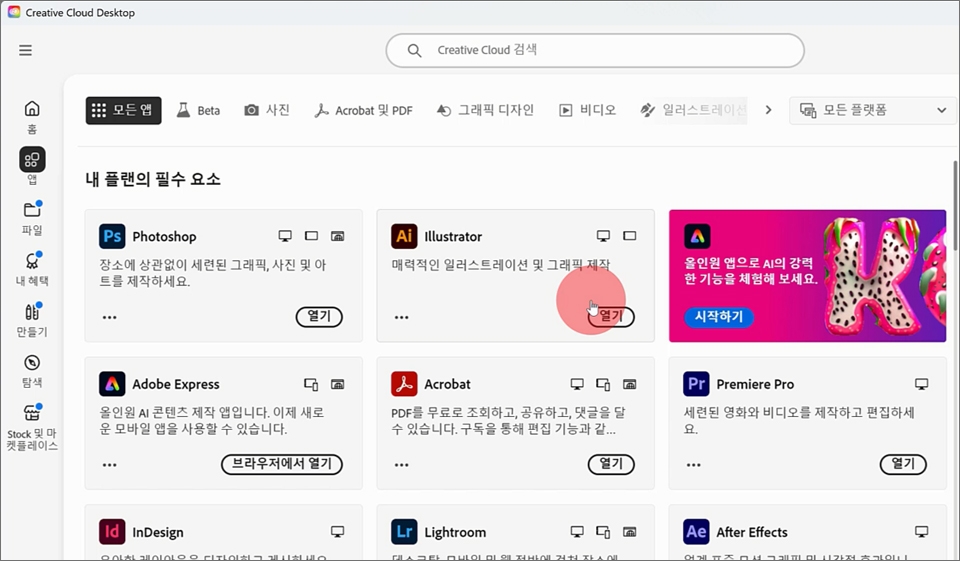Click Acrobat's web platform icon
Image resolution: width=960 pixels, height=561 pixels.
(629, 384)
